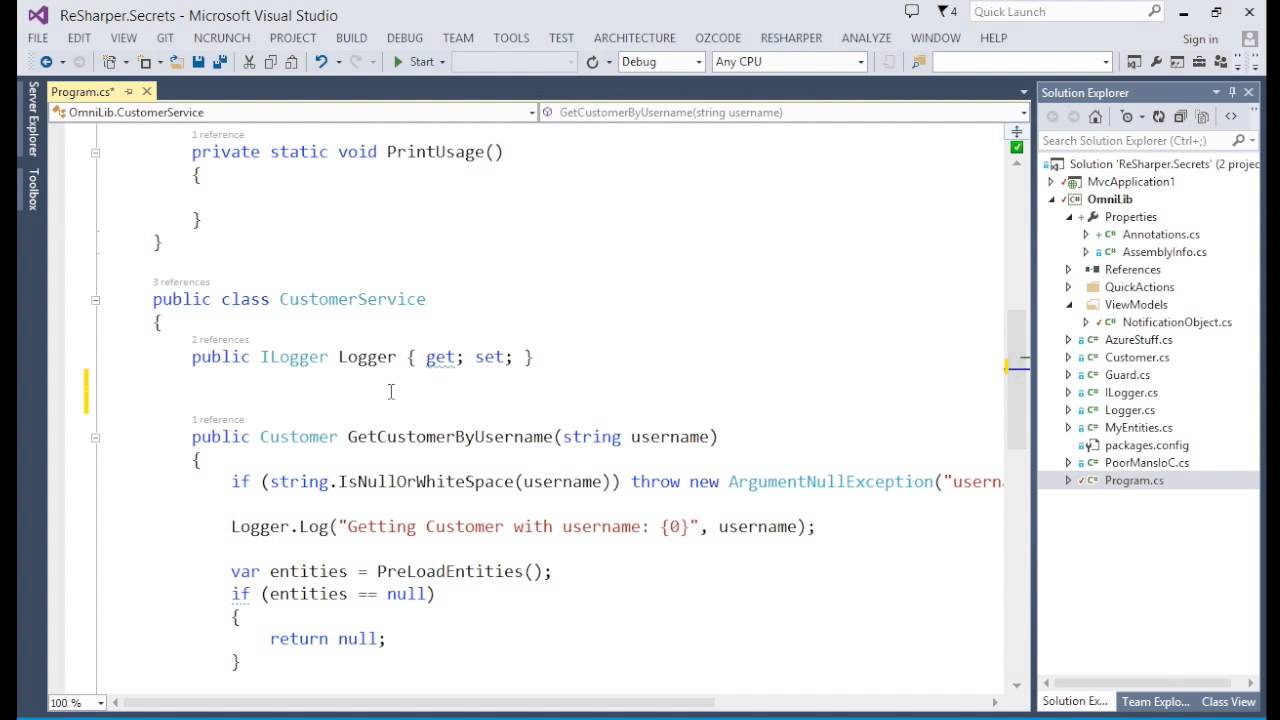Click Collapse All icon in Solution Explorer
Image resolution: width=1280 pixels, height=720 pixels.
coord(1180,116)
